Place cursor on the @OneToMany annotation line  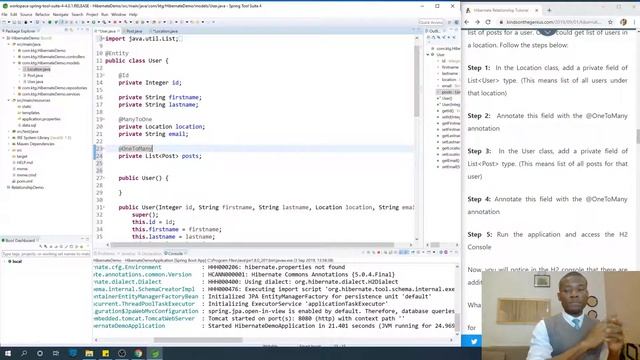click(x=135, y=149)
